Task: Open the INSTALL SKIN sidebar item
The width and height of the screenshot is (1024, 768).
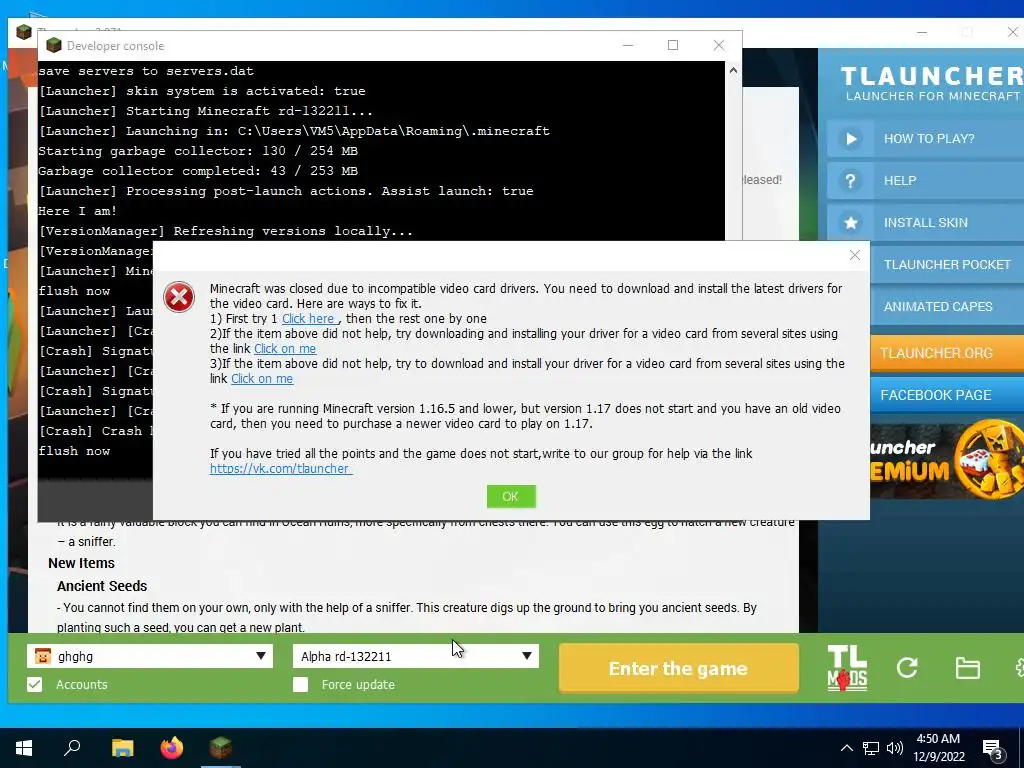Action: point(925,223)
